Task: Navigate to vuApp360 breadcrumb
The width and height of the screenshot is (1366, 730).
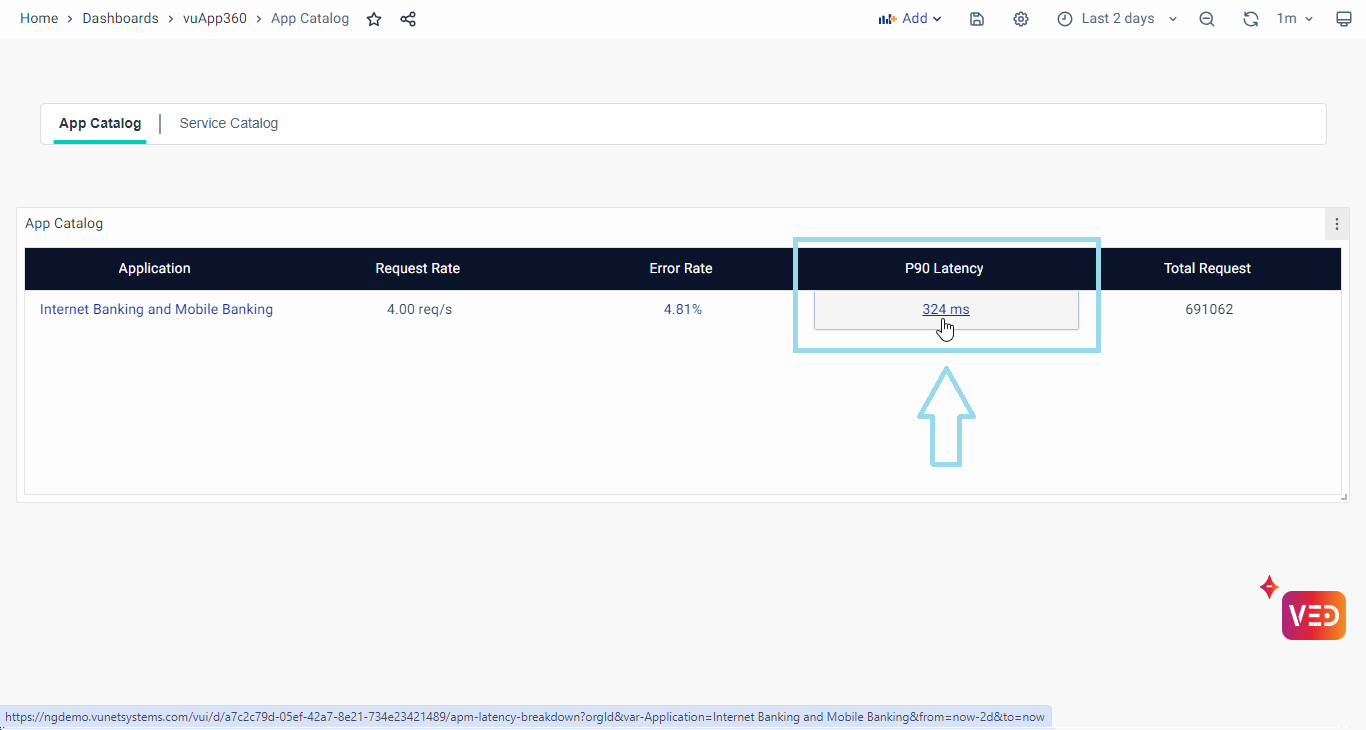Action: coord(215,19)
